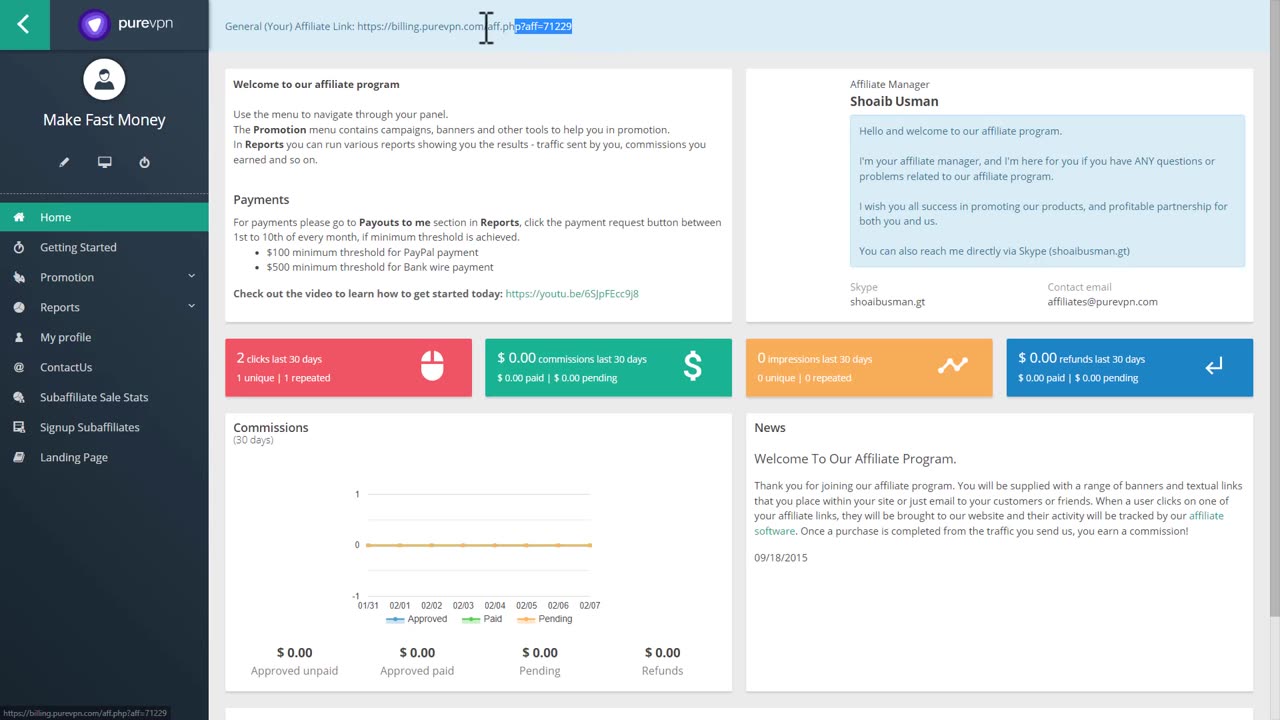
Task: Toggle the Pending series in chart legend
Action: pyautogui.click(x=544, y=619)
